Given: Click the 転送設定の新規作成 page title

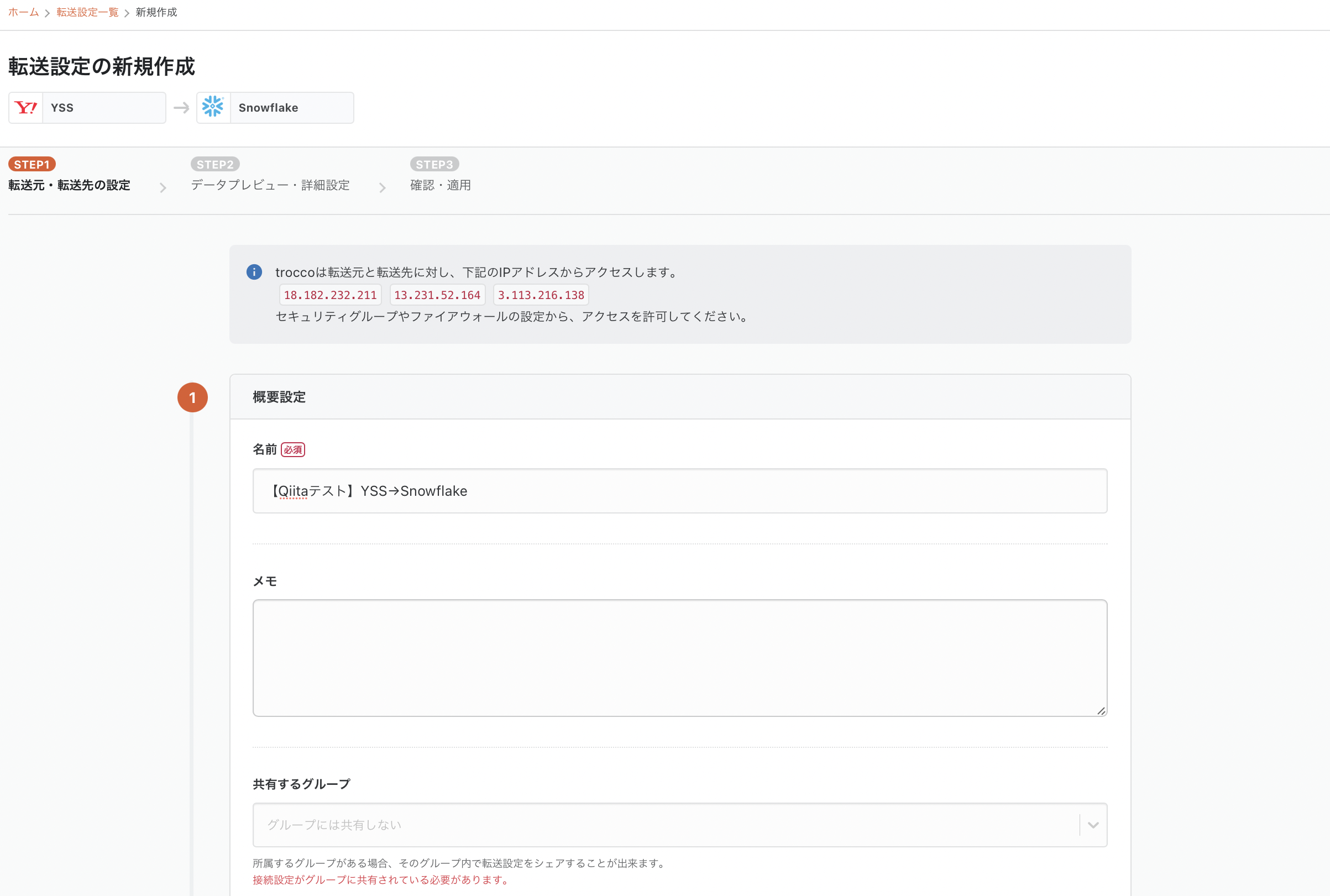Looking at the screenshot, I should pyautogui.click(x=102, y=66).
